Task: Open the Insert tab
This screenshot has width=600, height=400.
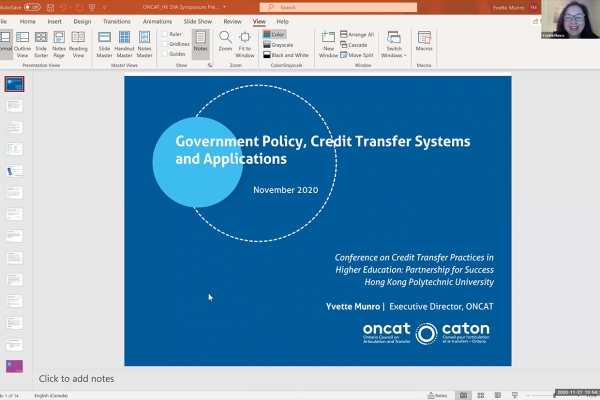Action: tap(54, 21)
